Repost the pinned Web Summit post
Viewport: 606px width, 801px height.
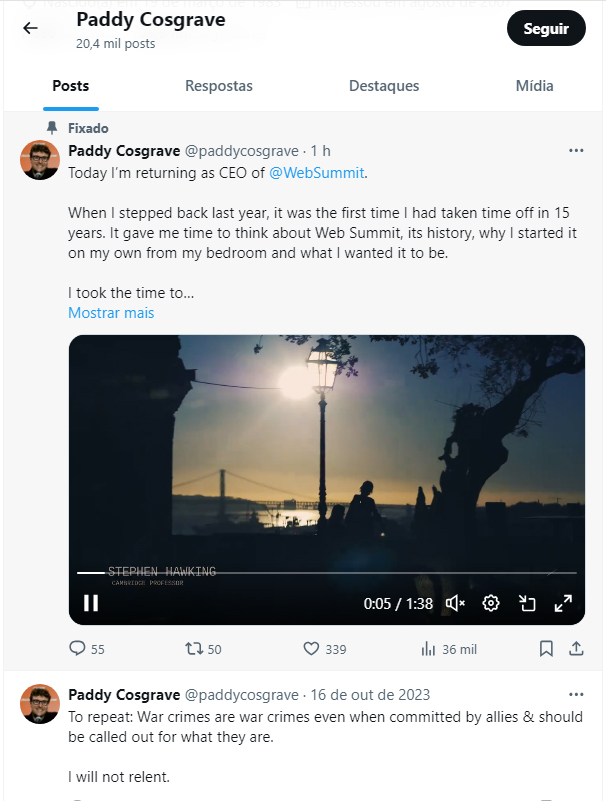click(195, 649)
